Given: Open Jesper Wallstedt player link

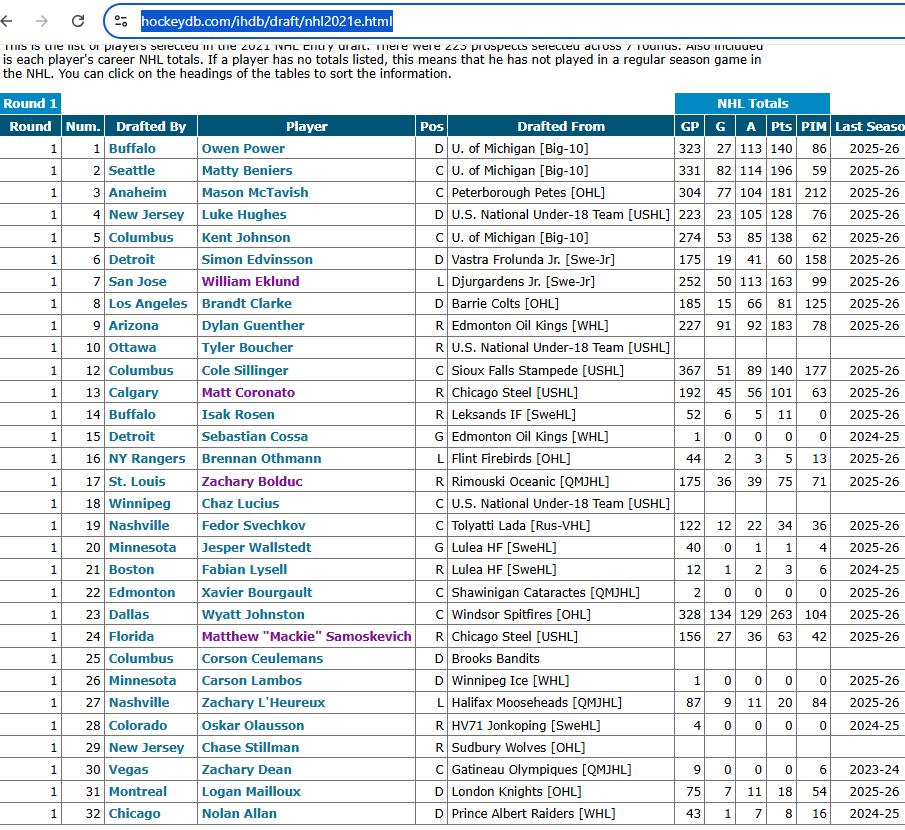Looking at the screenshot, I should click(256, 547).
